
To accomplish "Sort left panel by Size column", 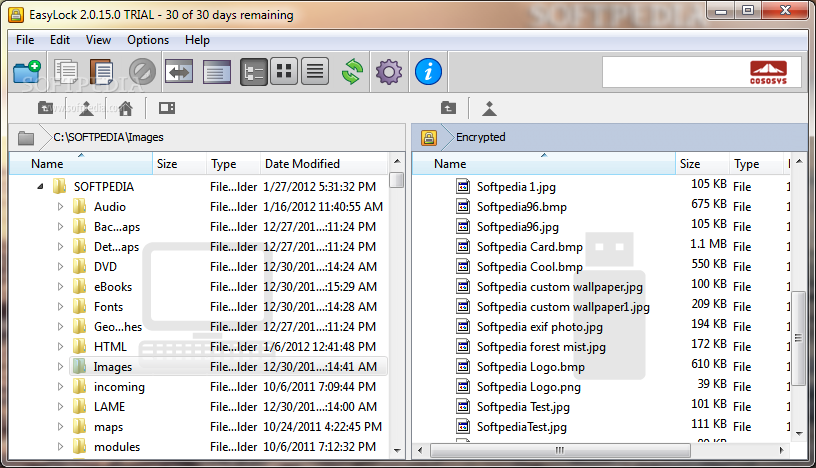I will [180, 164].
